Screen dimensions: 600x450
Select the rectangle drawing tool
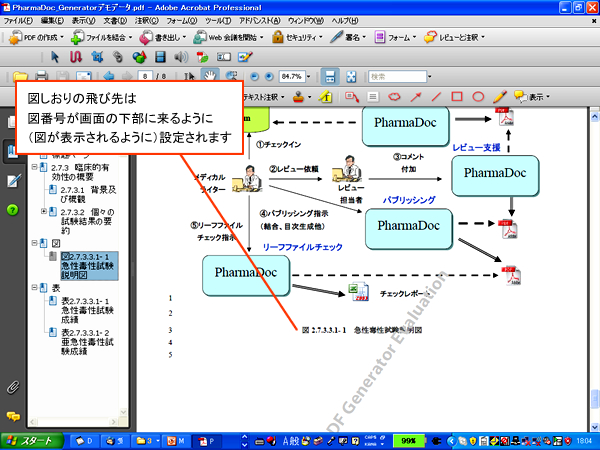457,97
